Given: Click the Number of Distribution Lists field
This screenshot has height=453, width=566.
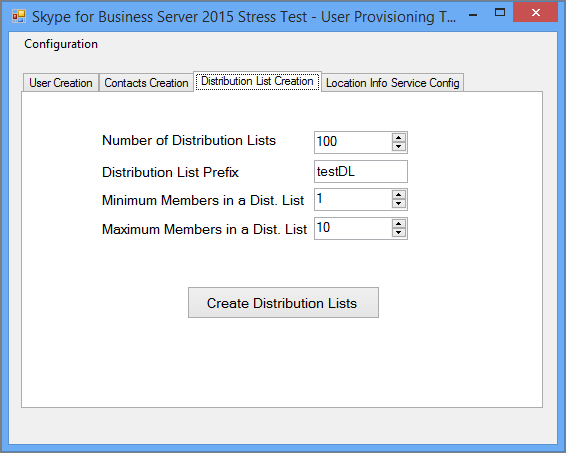Looking at the screenshot, I should coord(353,142).
